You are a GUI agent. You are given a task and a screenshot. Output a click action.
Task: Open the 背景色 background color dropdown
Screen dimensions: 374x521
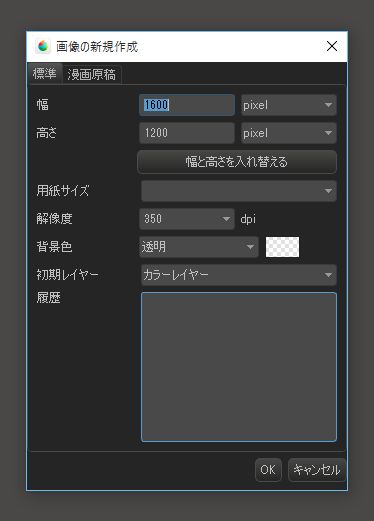click(x=199, y=247)
